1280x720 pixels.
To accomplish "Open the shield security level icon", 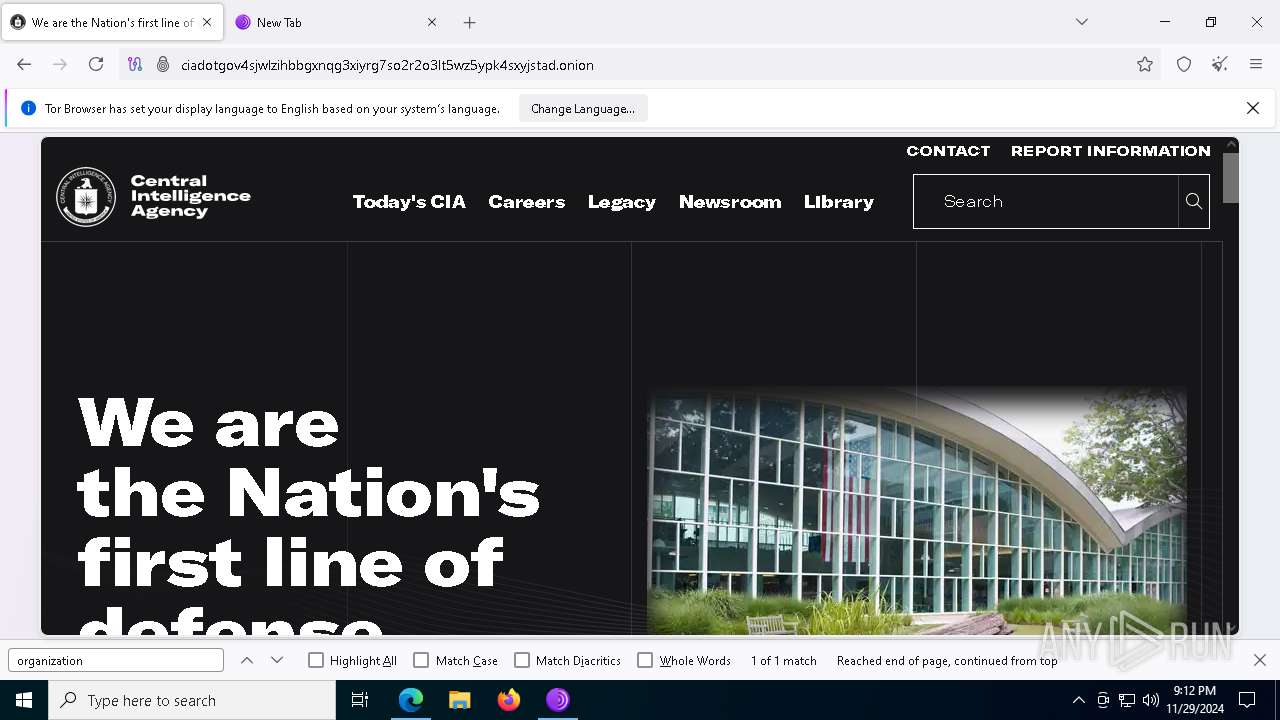I will 1184,64.
